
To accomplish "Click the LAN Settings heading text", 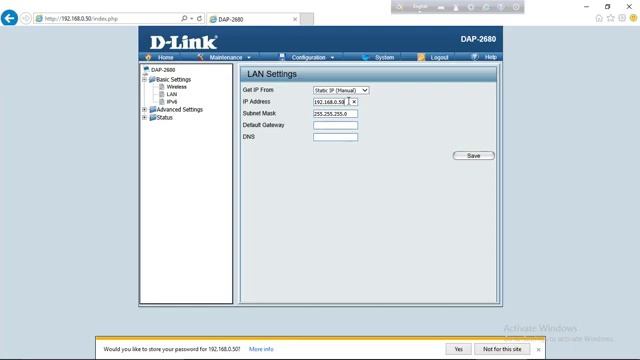I will tap(272, 74).
